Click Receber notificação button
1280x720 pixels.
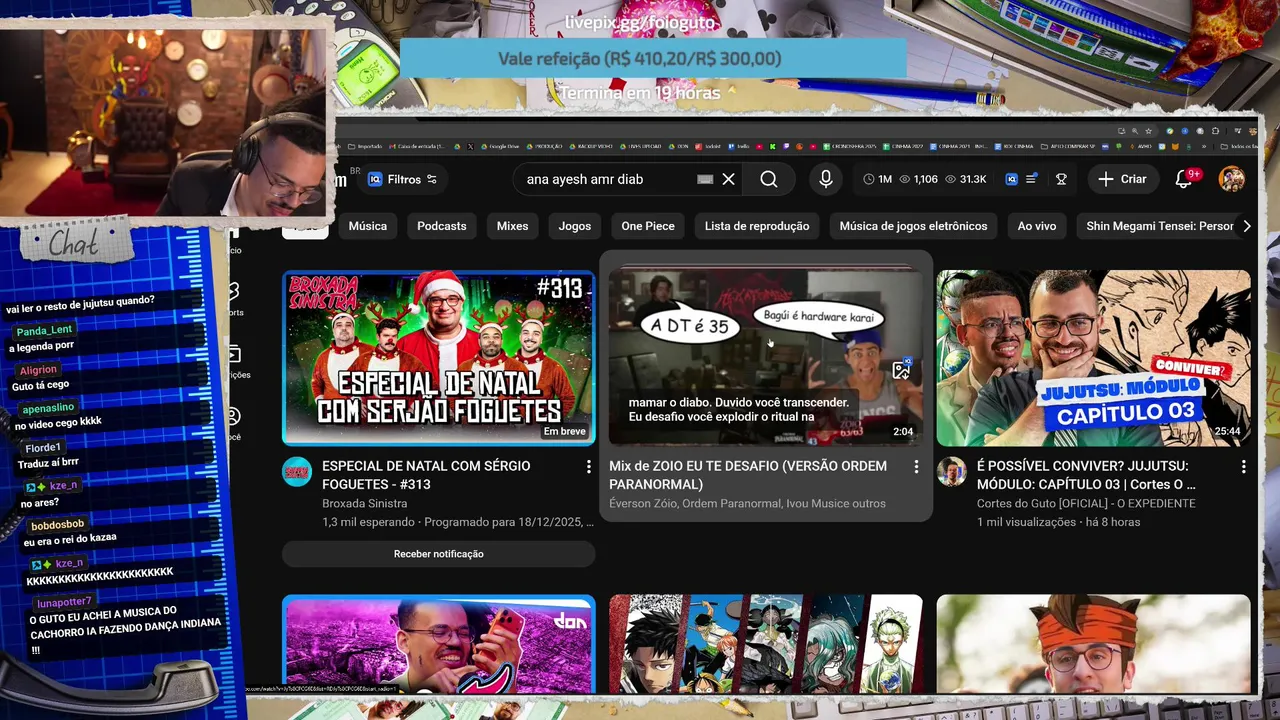click(439, 554)
